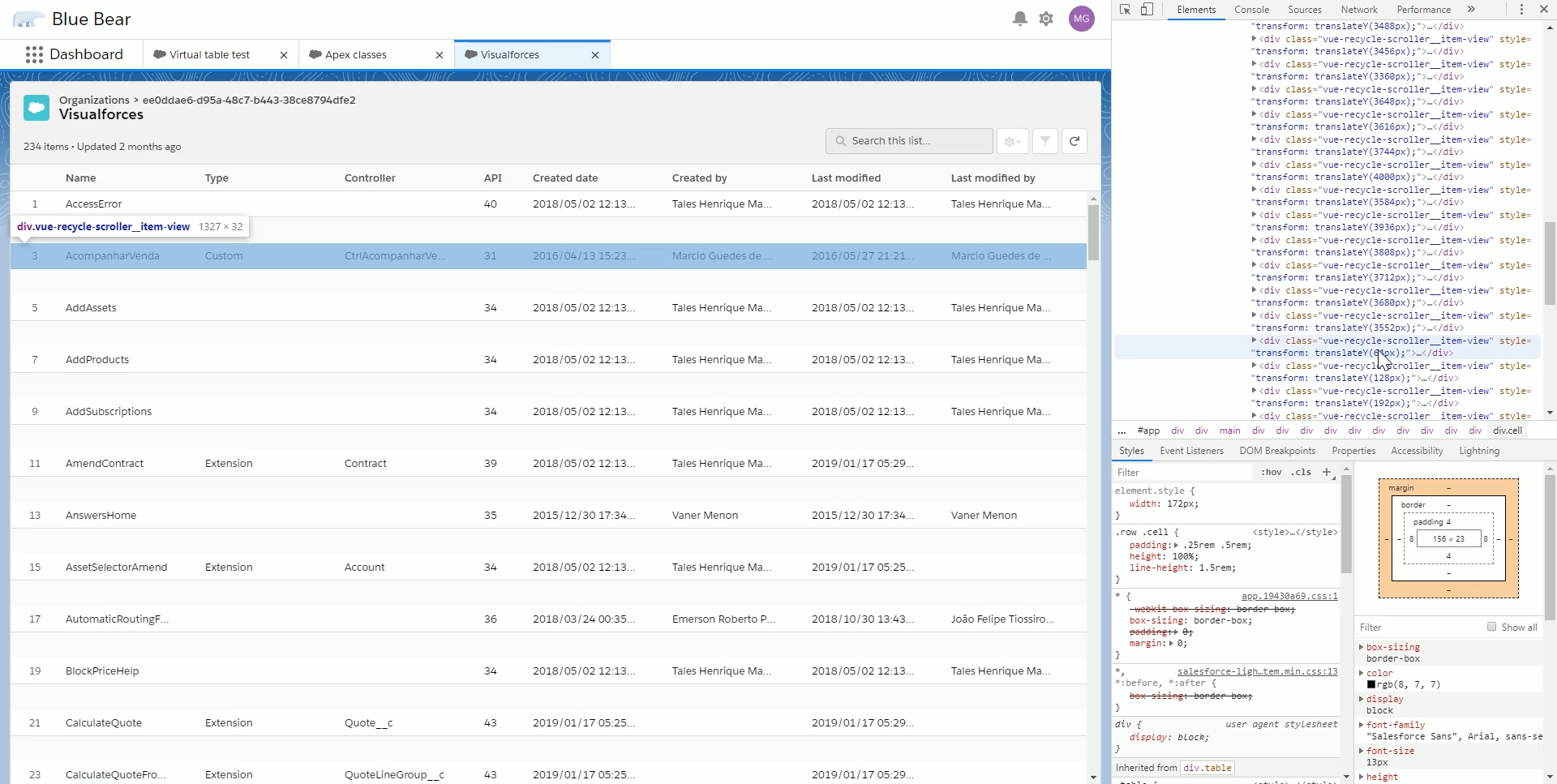Click the rgb(8, 7, 7) color swatch

click(1371, 684)
